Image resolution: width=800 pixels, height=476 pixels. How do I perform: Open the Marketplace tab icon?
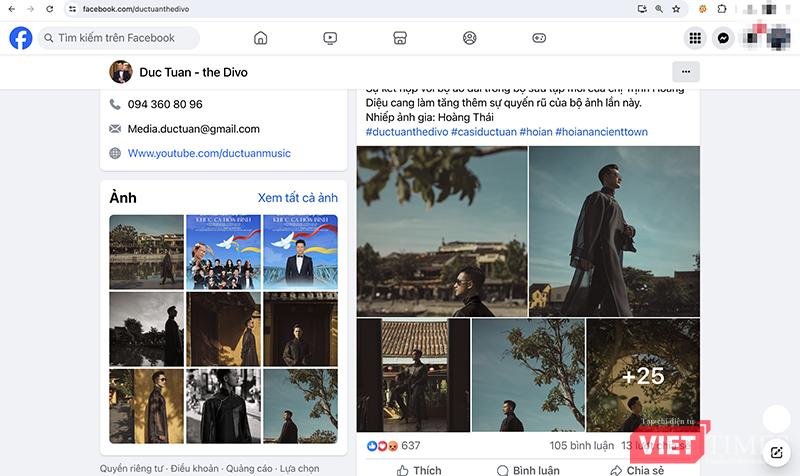coord(400,38)
